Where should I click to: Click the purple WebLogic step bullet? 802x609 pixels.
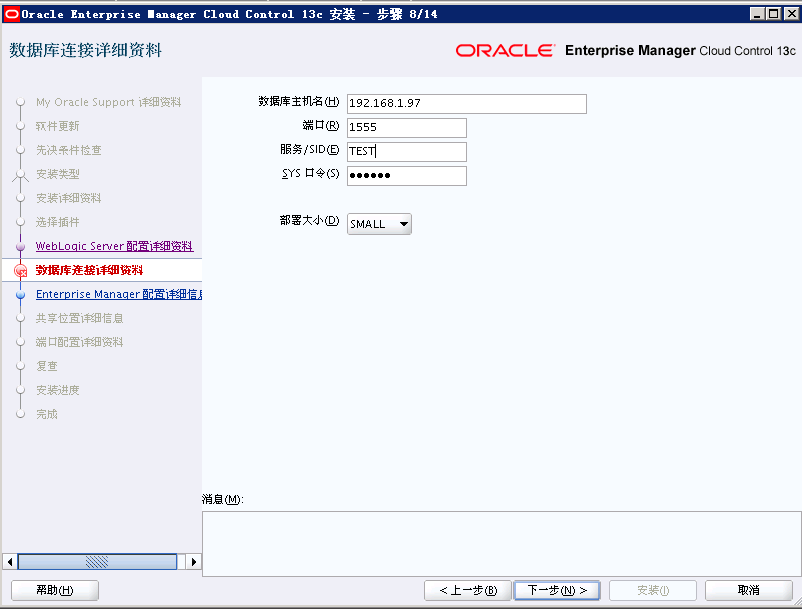click(20, 246)
